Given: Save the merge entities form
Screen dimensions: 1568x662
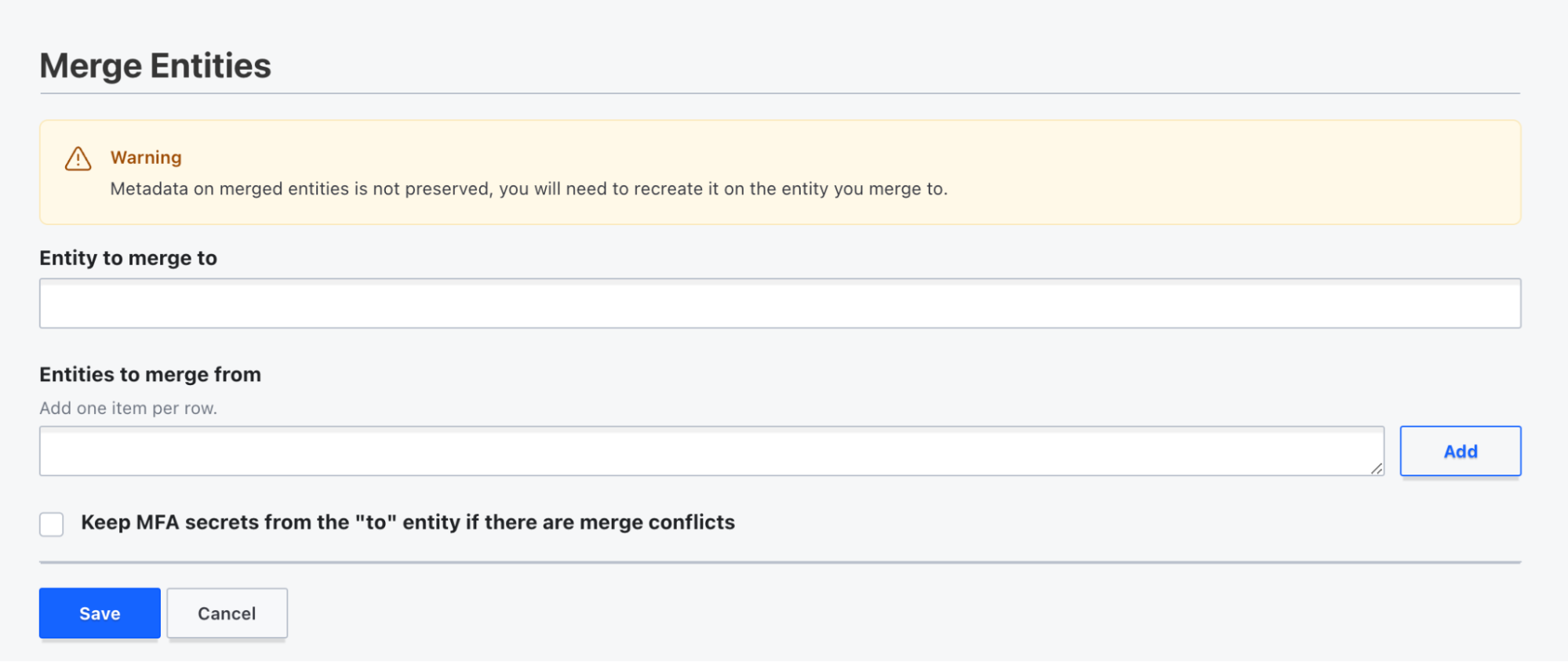Looking at the screenshot, I should point(100,613).
